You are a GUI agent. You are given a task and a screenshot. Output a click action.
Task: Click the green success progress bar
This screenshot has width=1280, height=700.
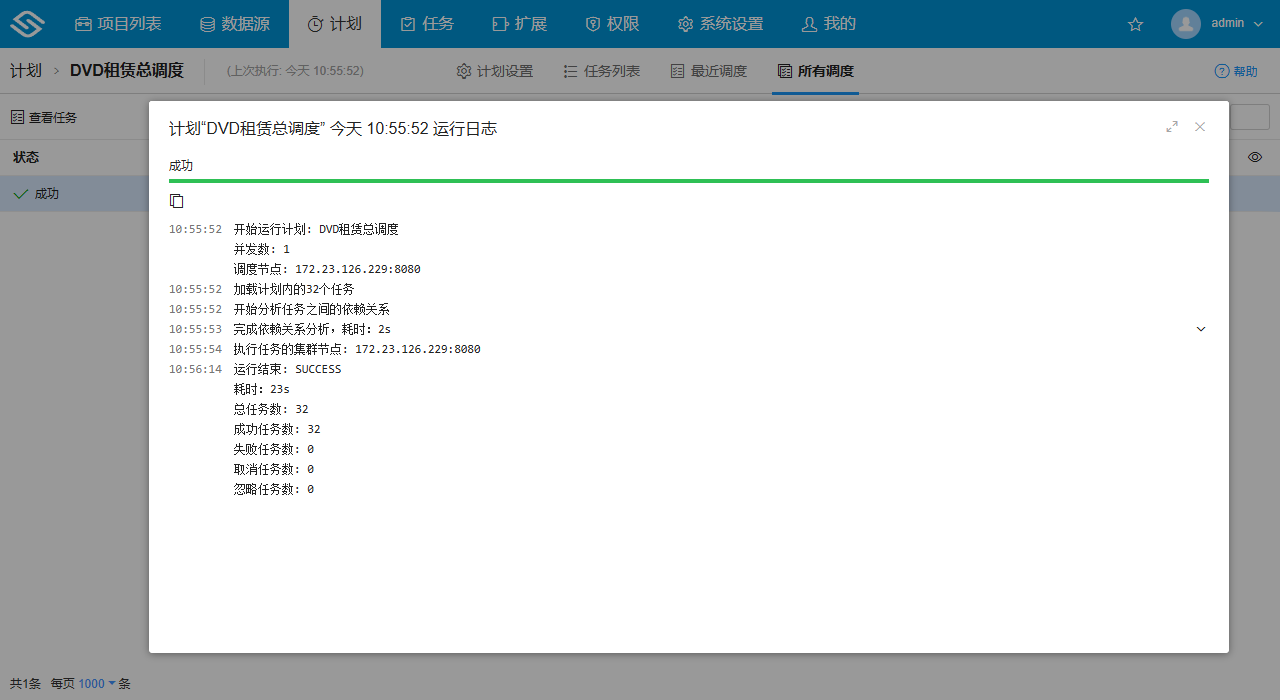click(x=688, y=181)
